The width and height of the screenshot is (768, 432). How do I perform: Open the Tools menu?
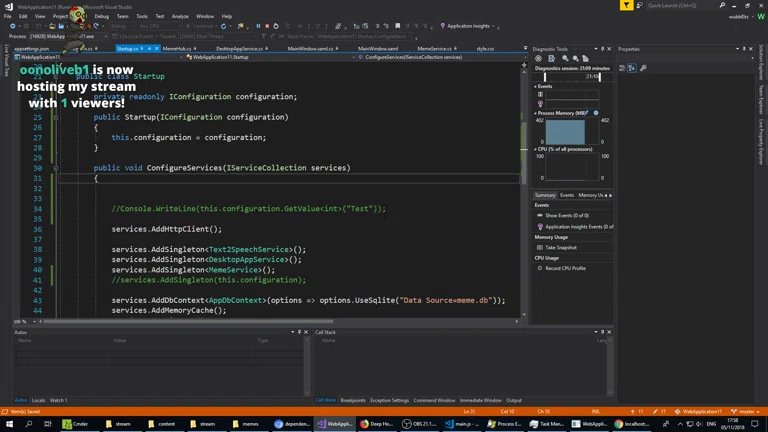[142, 16]
